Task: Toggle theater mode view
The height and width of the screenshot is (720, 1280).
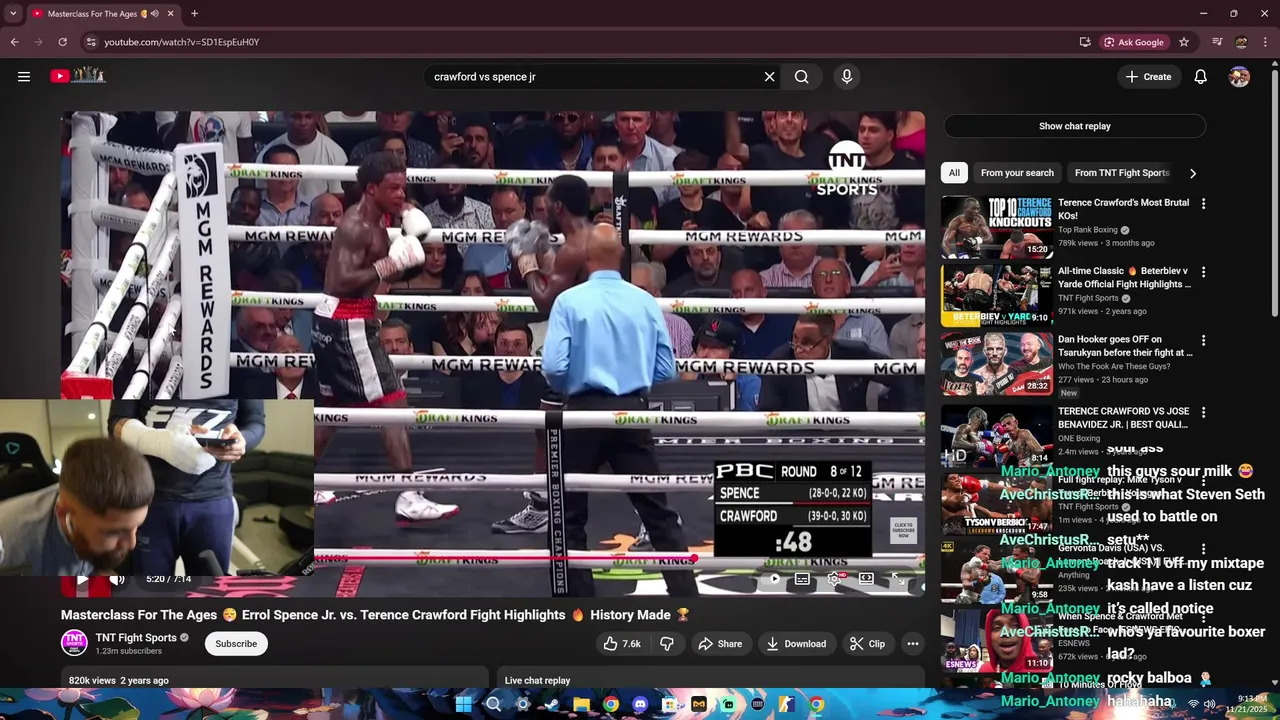Action: tap(866, 579)
